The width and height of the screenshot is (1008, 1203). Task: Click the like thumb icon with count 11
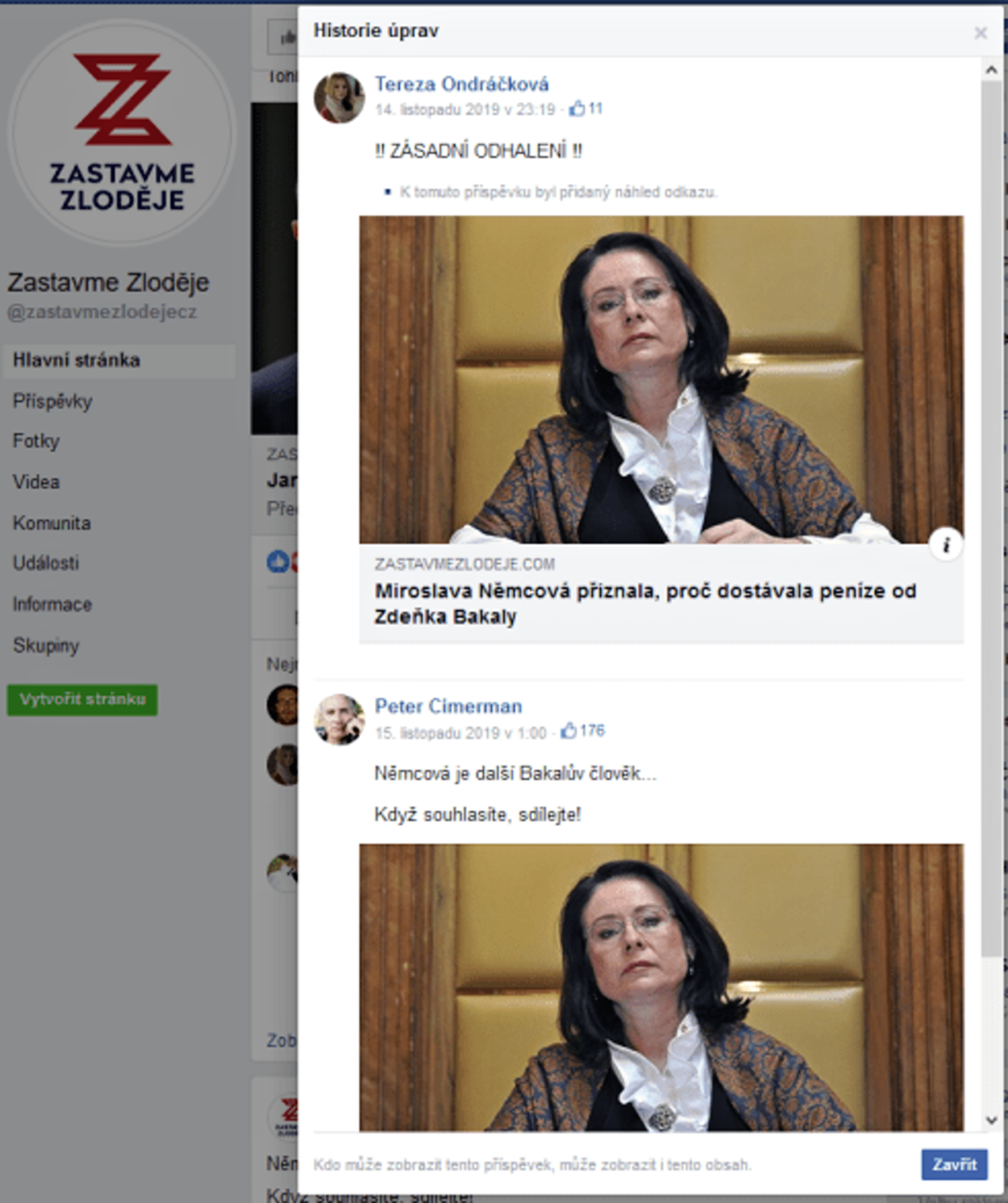pos(577,108)
